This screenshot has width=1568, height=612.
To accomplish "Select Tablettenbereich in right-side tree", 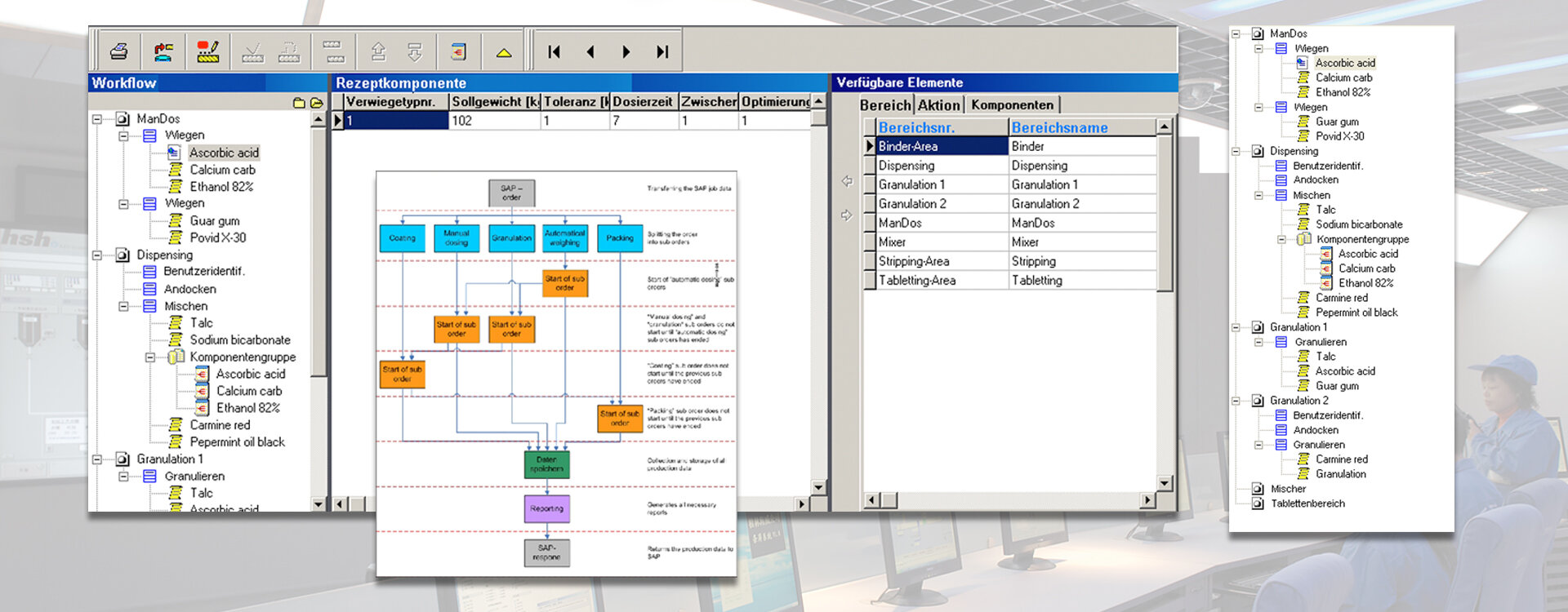I will [x=1307, y=504].
